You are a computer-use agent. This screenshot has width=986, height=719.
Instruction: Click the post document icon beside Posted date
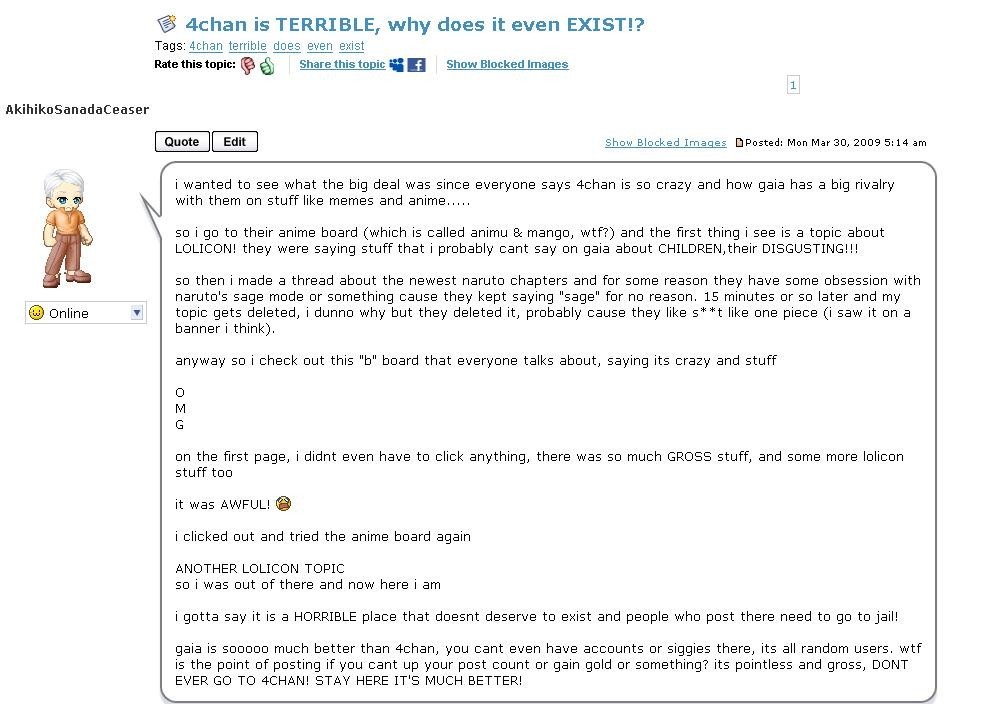coord(740,143)
